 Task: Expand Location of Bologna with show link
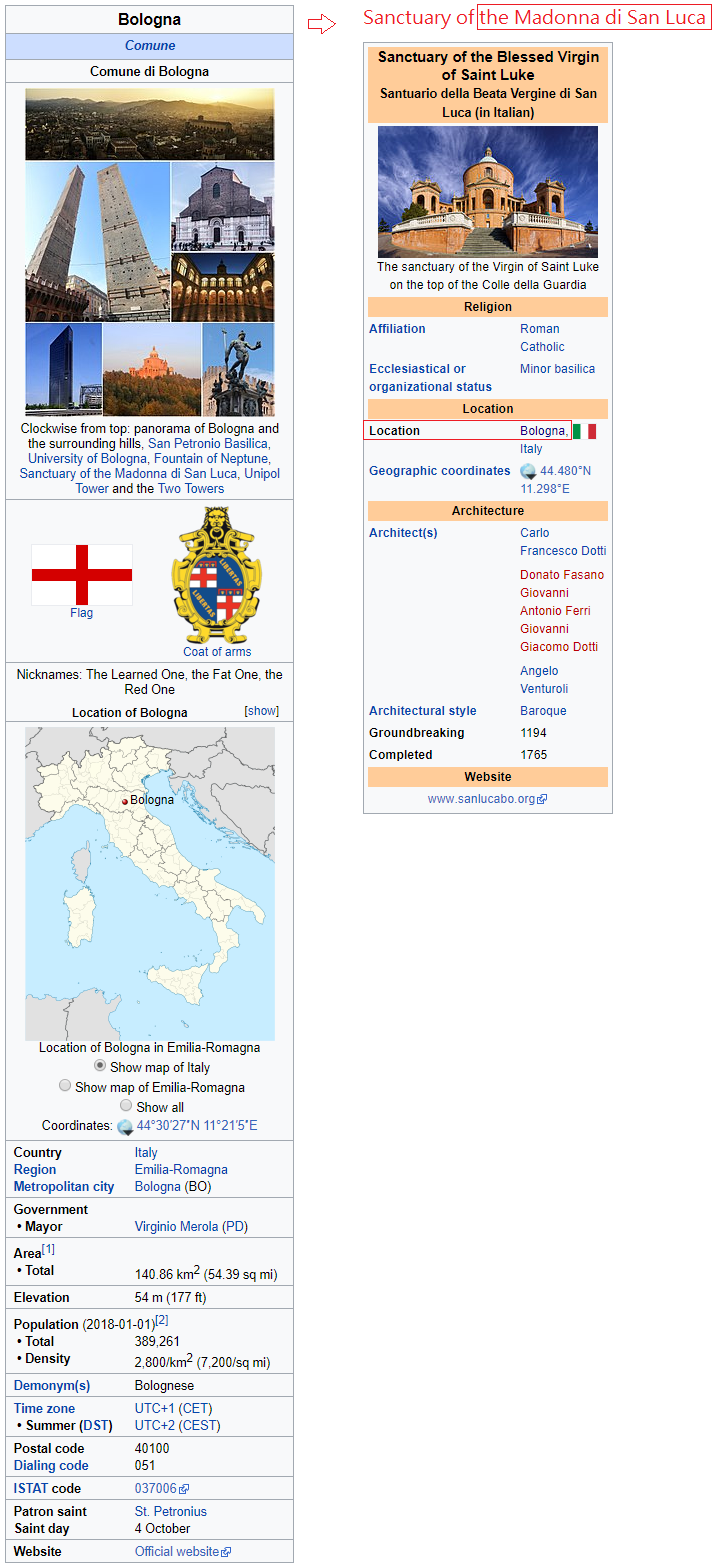pyautogui.click(x=262, y=711)
